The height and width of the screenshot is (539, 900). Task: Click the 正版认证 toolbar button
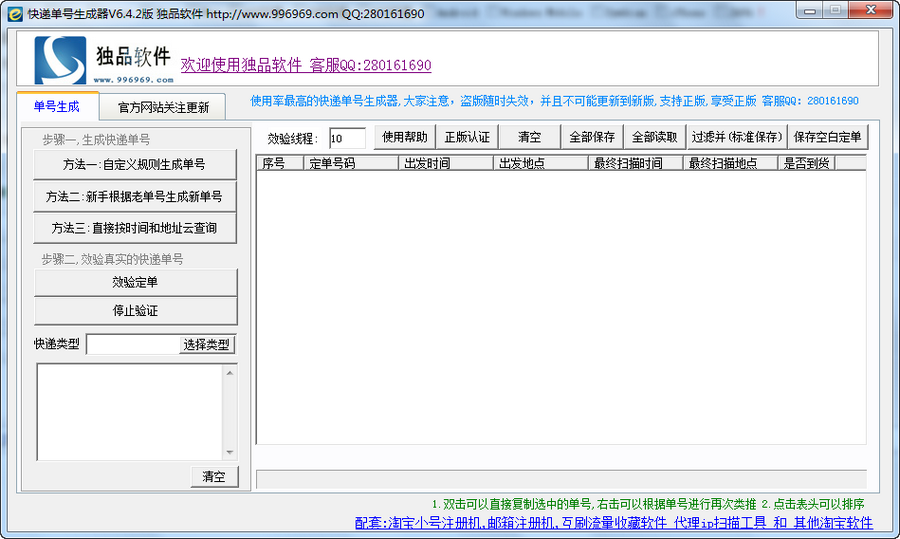pos(467,137)
